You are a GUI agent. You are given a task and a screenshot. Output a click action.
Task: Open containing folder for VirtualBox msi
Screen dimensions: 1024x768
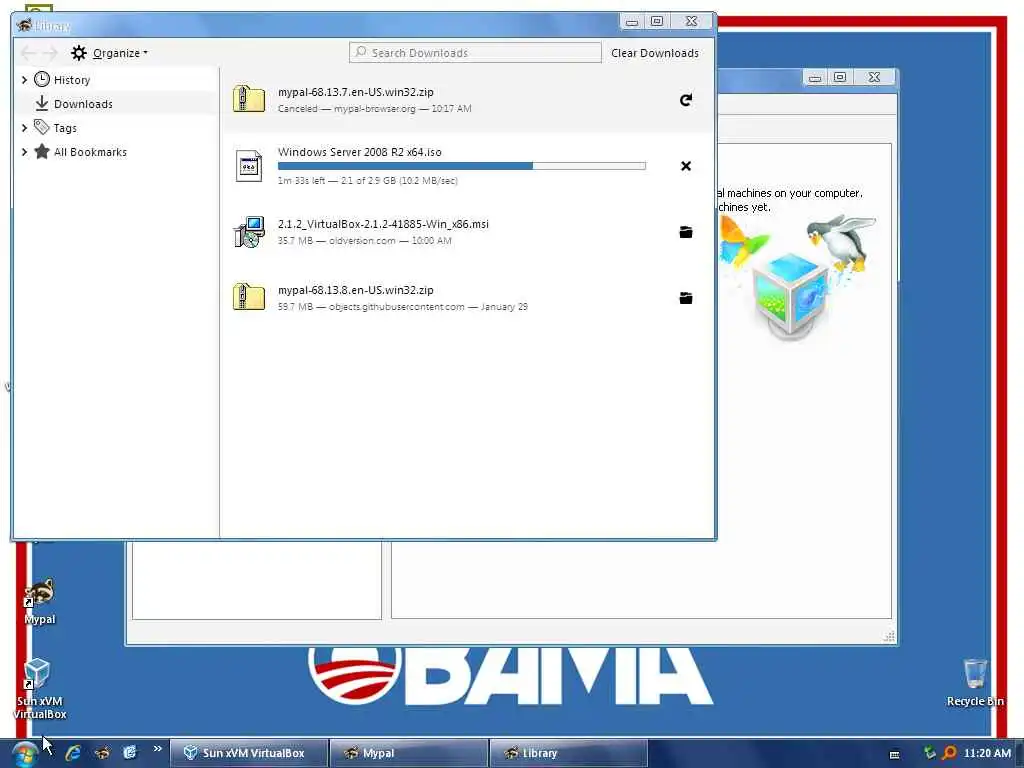(x=686, y=232)
